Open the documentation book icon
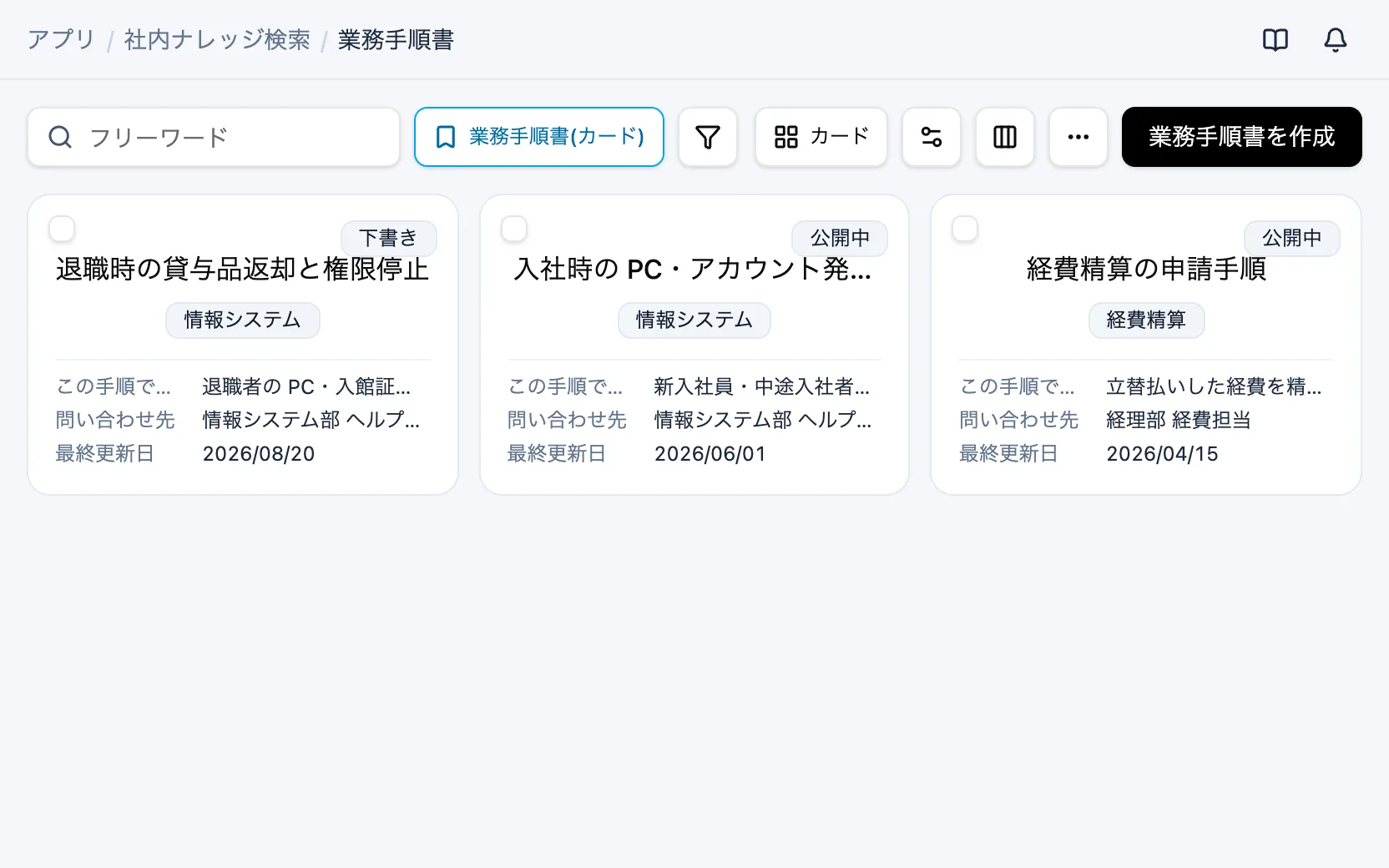The image size is (1389, 868). [x=1275, y=39]
